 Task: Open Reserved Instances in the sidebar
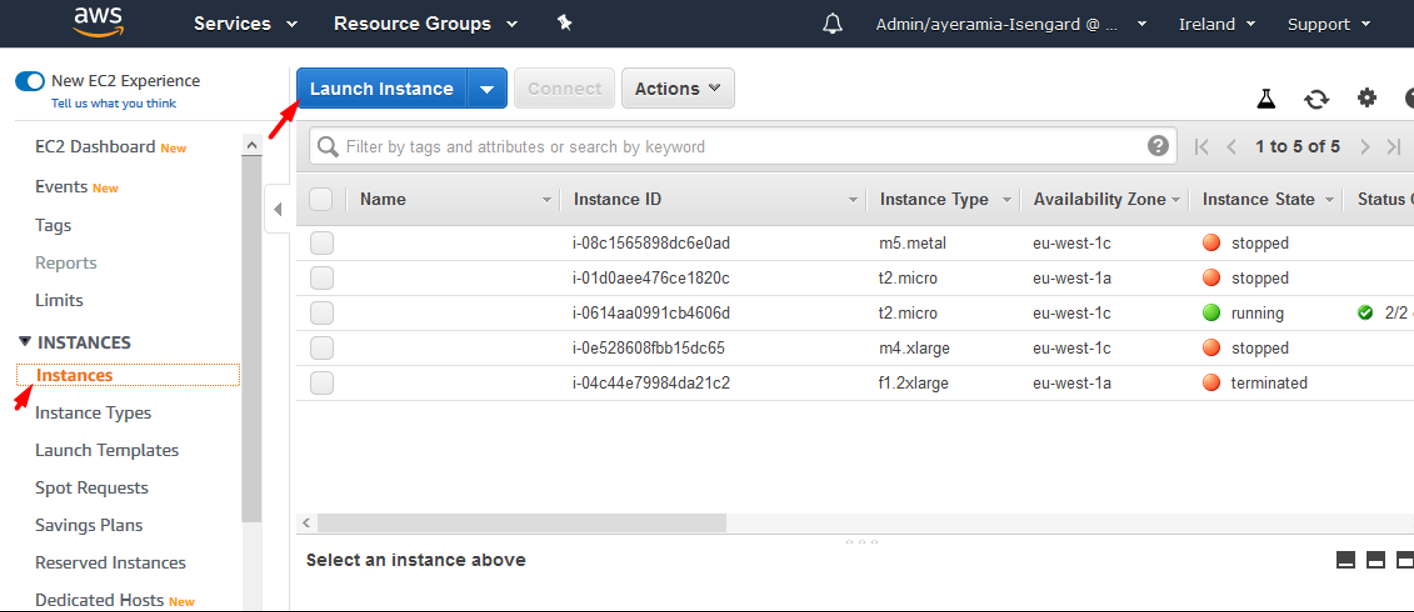pos(110,563)
